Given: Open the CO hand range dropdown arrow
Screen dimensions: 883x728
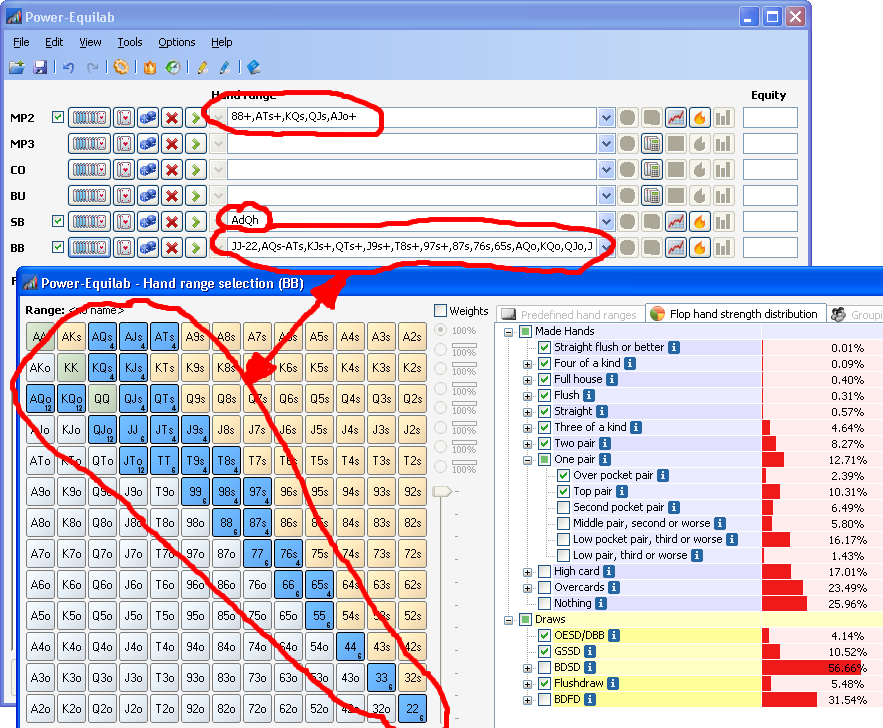Looking at the screenshot, I should pos(606,170).
